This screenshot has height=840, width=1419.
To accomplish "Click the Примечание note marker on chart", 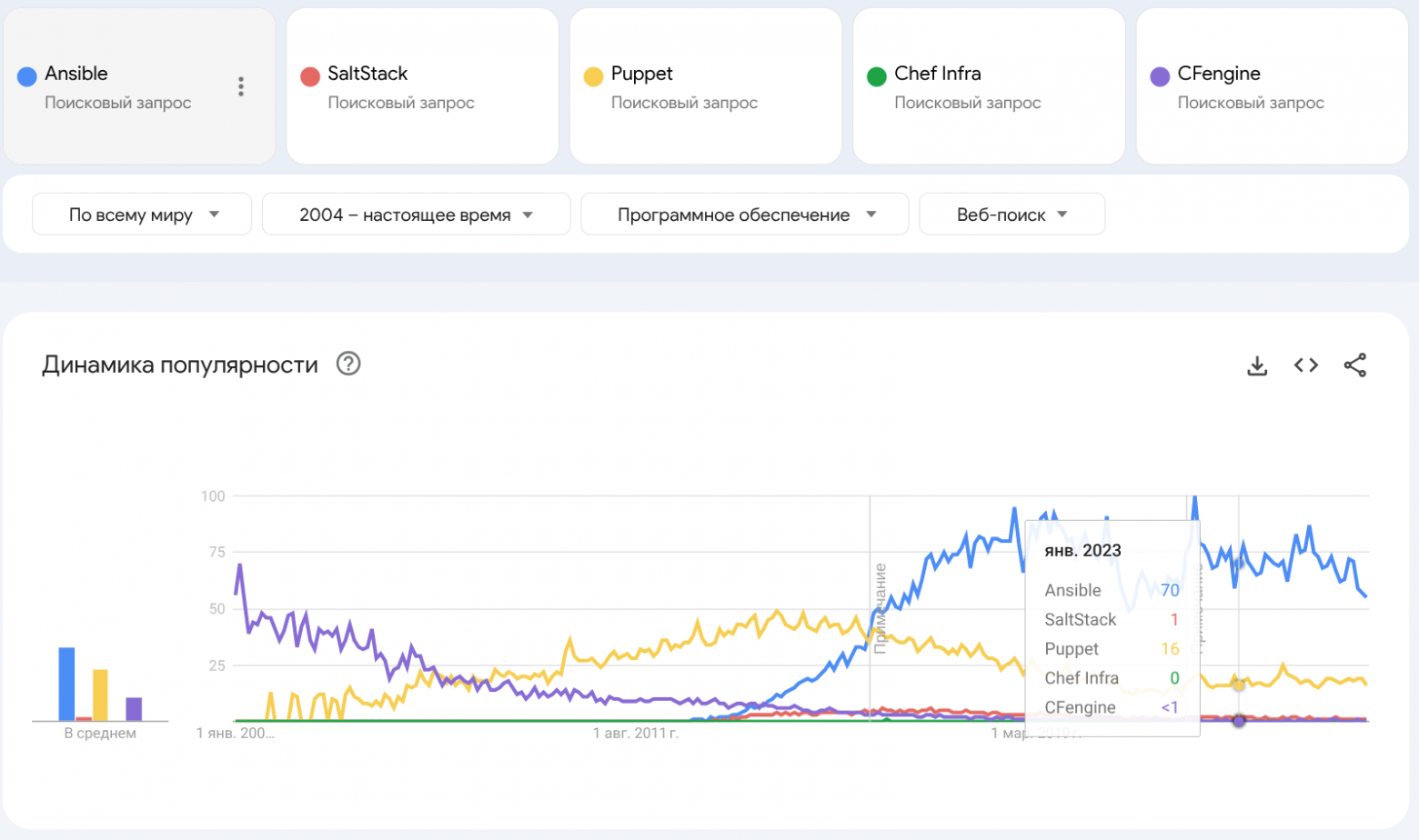I will click(x=880, y=607).
